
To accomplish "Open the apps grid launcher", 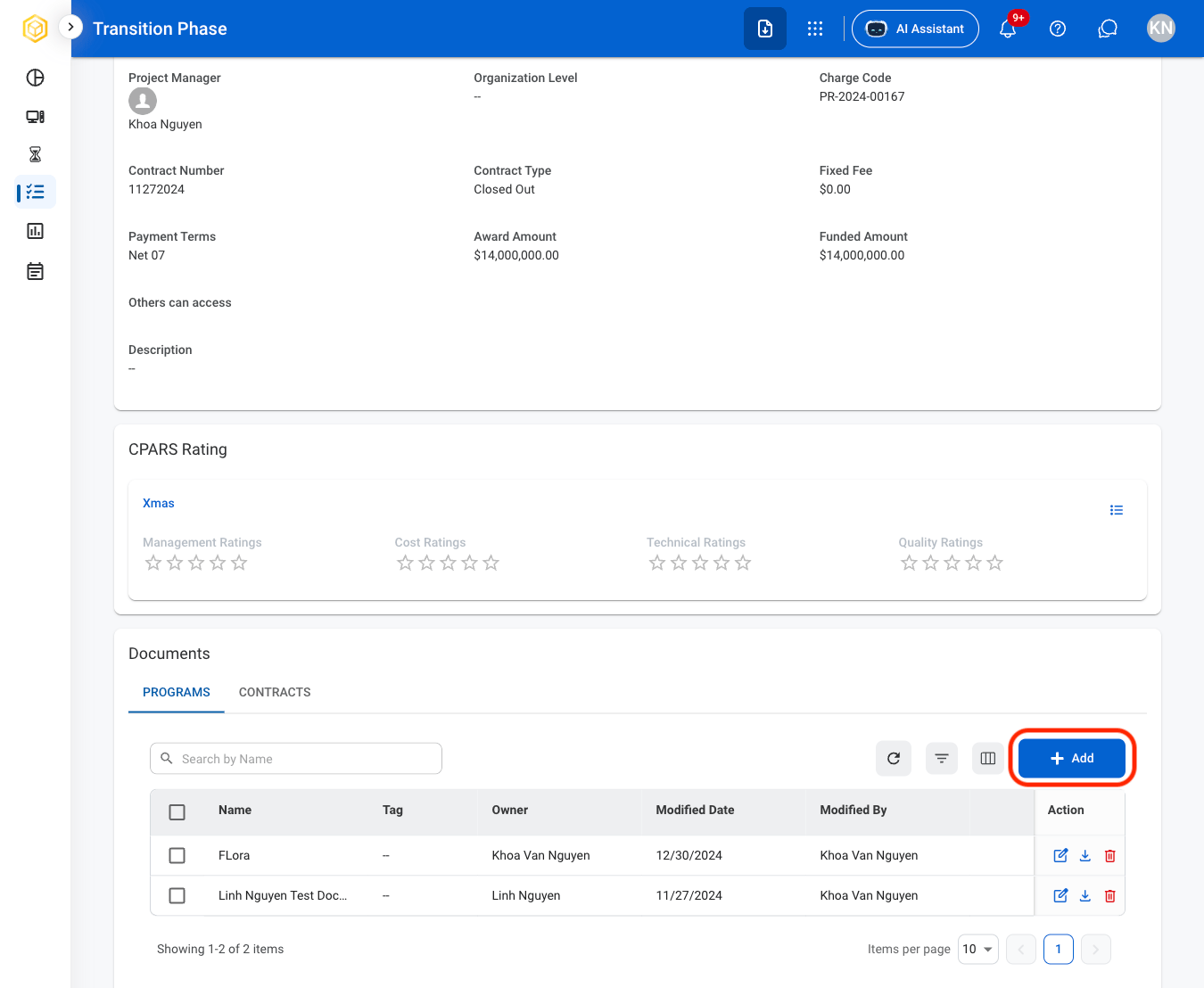I will click(815, 29).
